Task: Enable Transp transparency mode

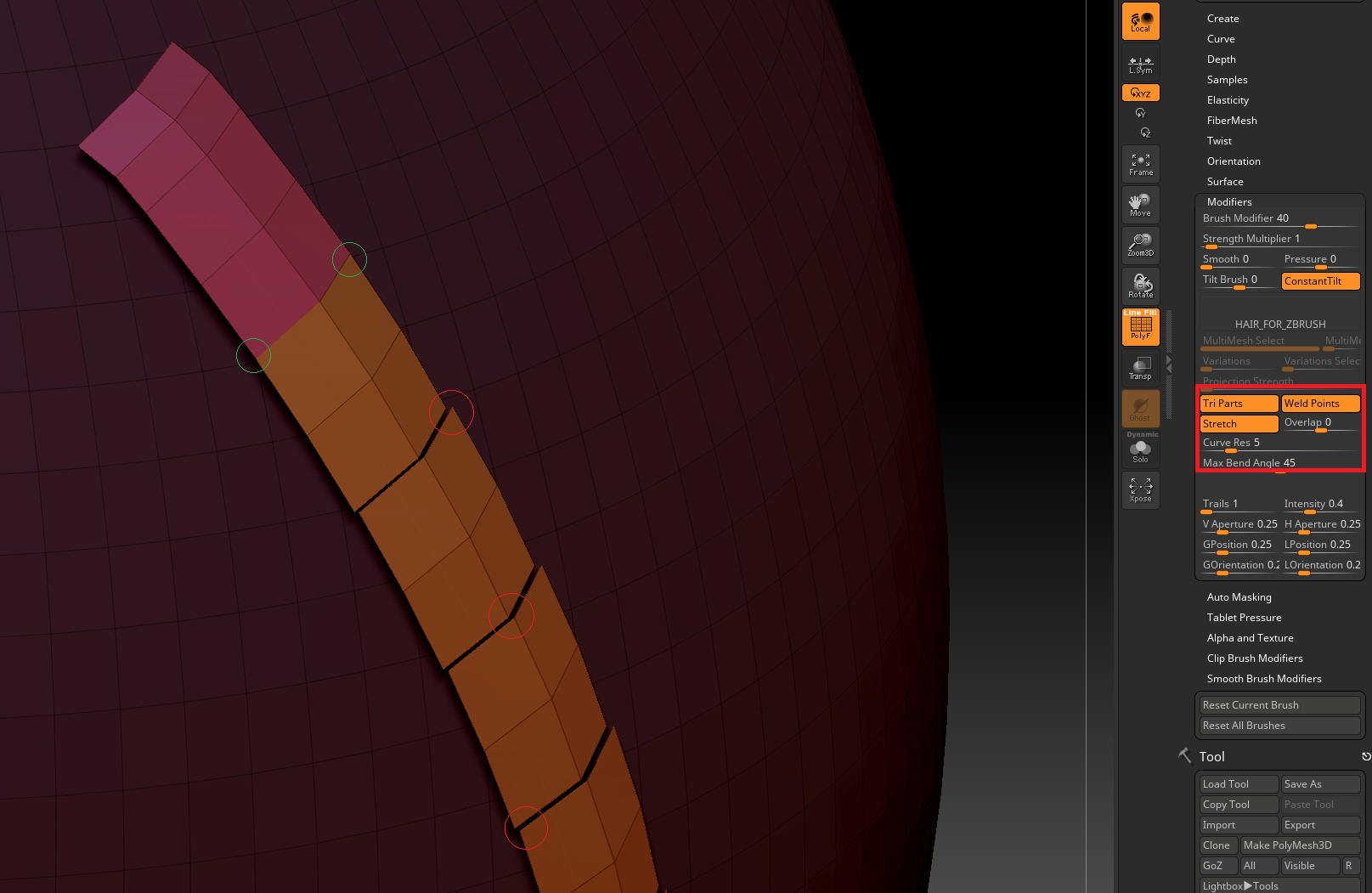Action: coord(1140,367)
